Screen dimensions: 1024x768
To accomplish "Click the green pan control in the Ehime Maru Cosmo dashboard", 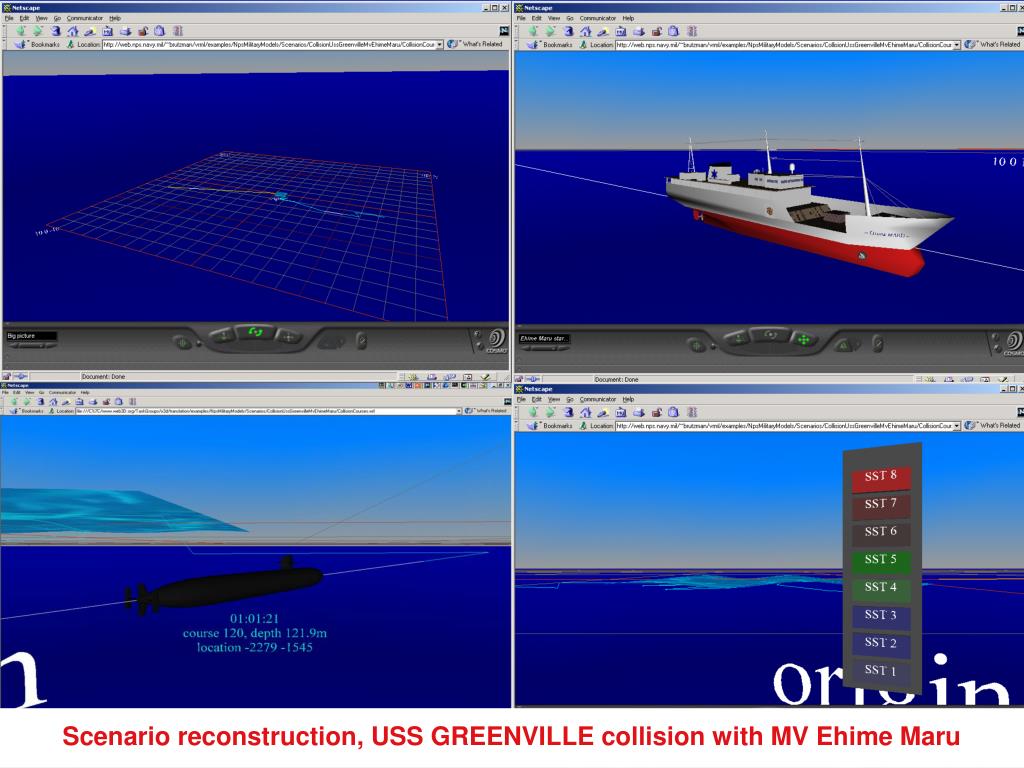I will 803,339.
